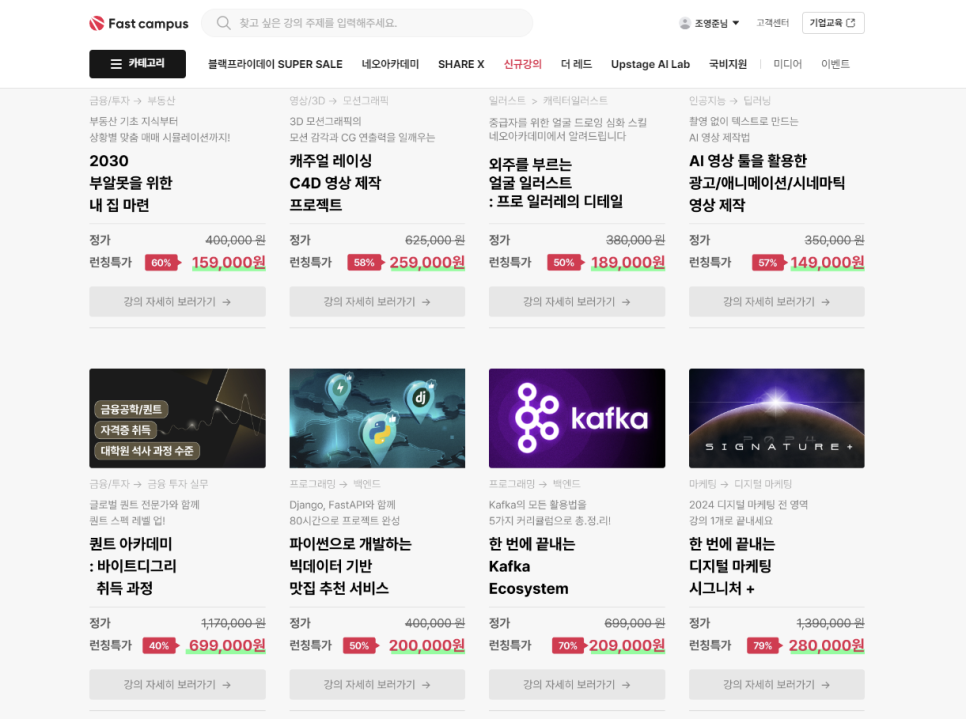Open the kafka purple thumbnail
This screenshot has height=719, width=966.
(577, 418)
